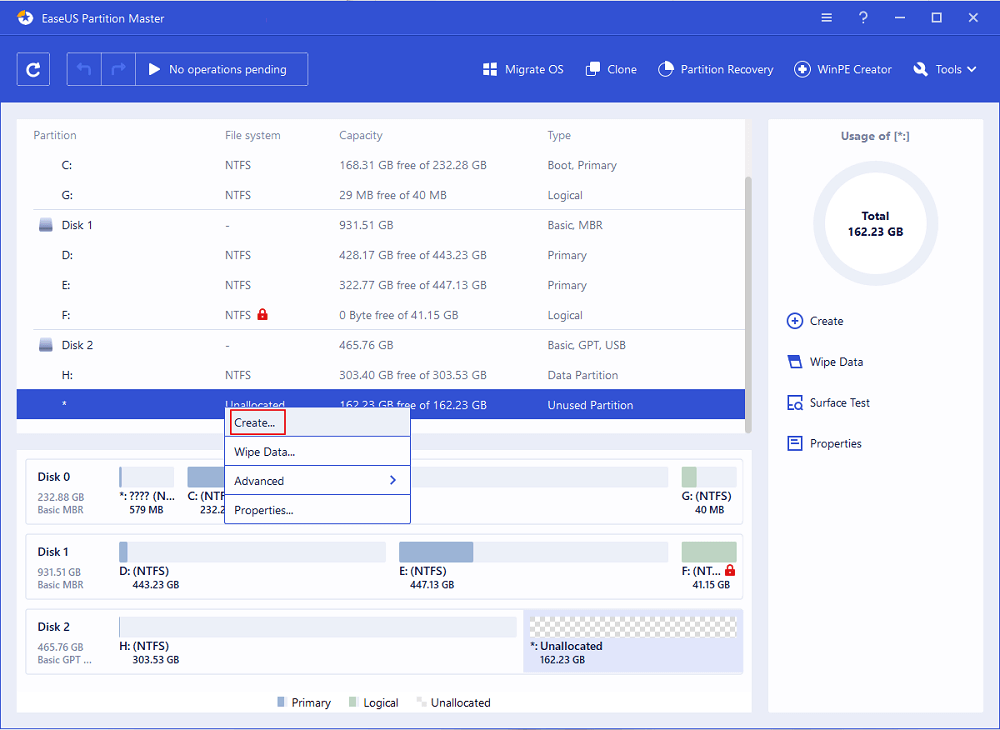The height and width of the screenshot is (730, 1000).
Task: Select the unallocated Unused Partition row
Action: point(381,404)
